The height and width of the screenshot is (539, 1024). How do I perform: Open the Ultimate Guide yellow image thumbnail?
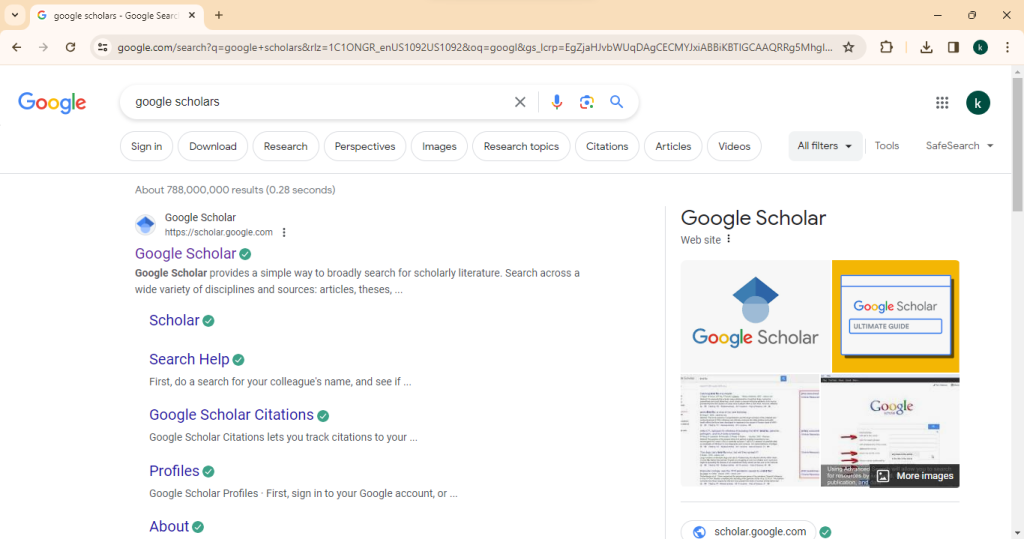coord(895,316)
